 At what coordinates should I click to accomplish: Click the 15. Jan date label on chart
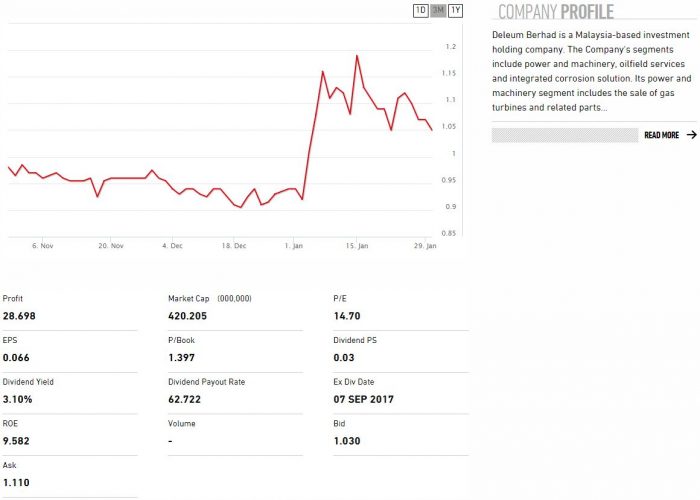(357, 245)
